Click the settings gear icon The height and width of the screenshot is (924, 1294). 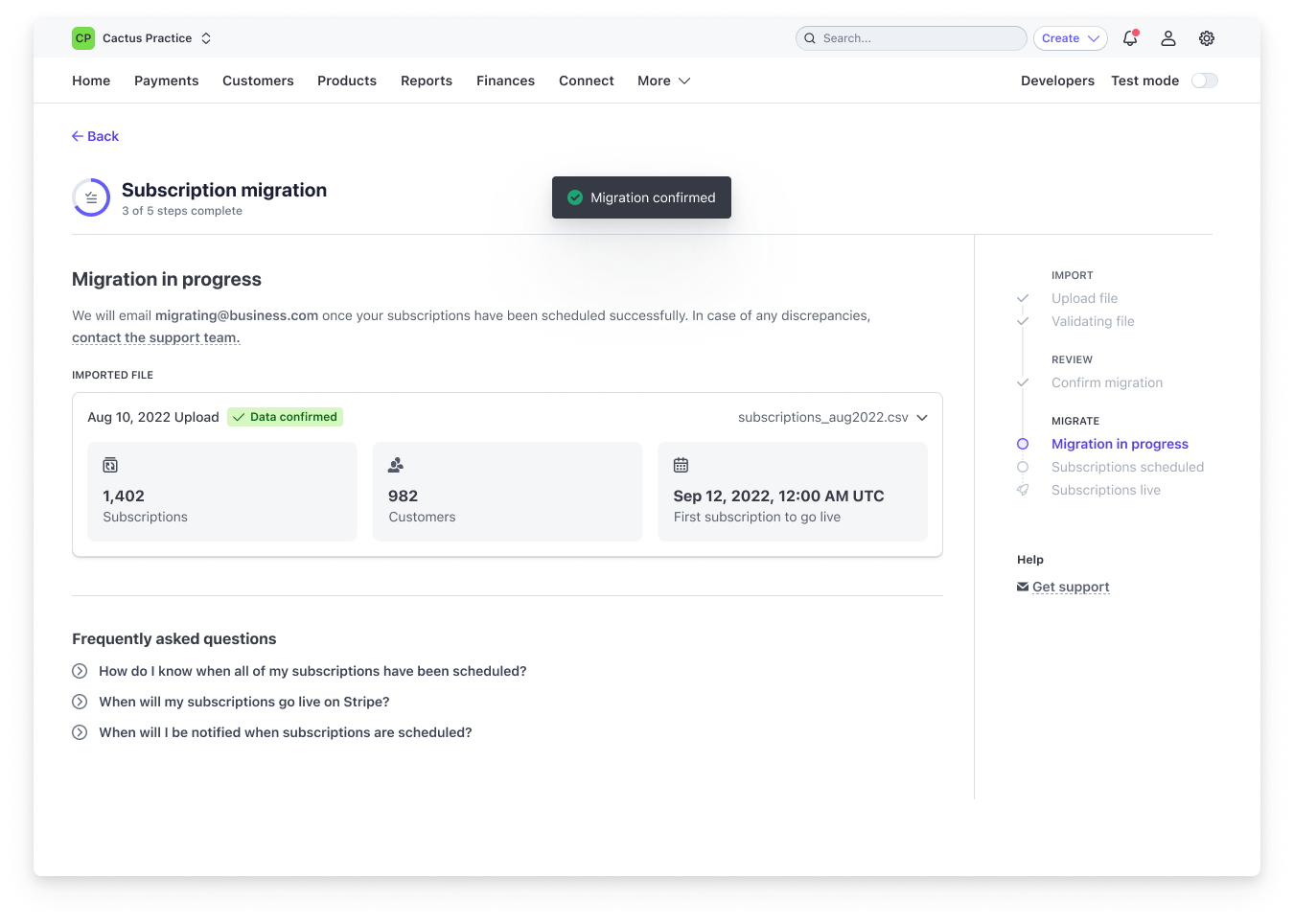(x=1206, y=38)
